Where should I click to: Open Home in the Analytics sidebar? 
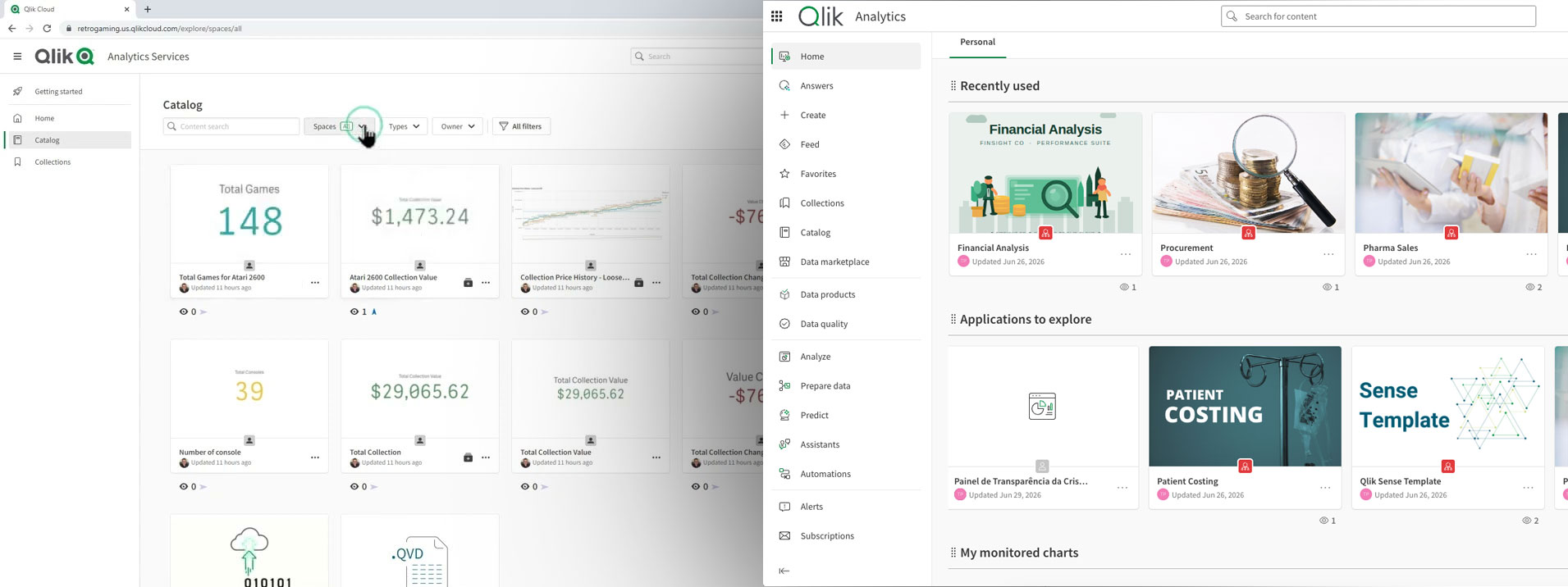(x=846, y=57)
